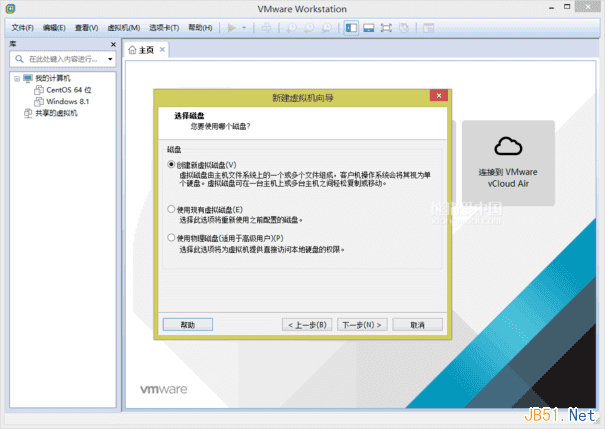Click the < 上一步(B) button

click(x=307, y=325)
